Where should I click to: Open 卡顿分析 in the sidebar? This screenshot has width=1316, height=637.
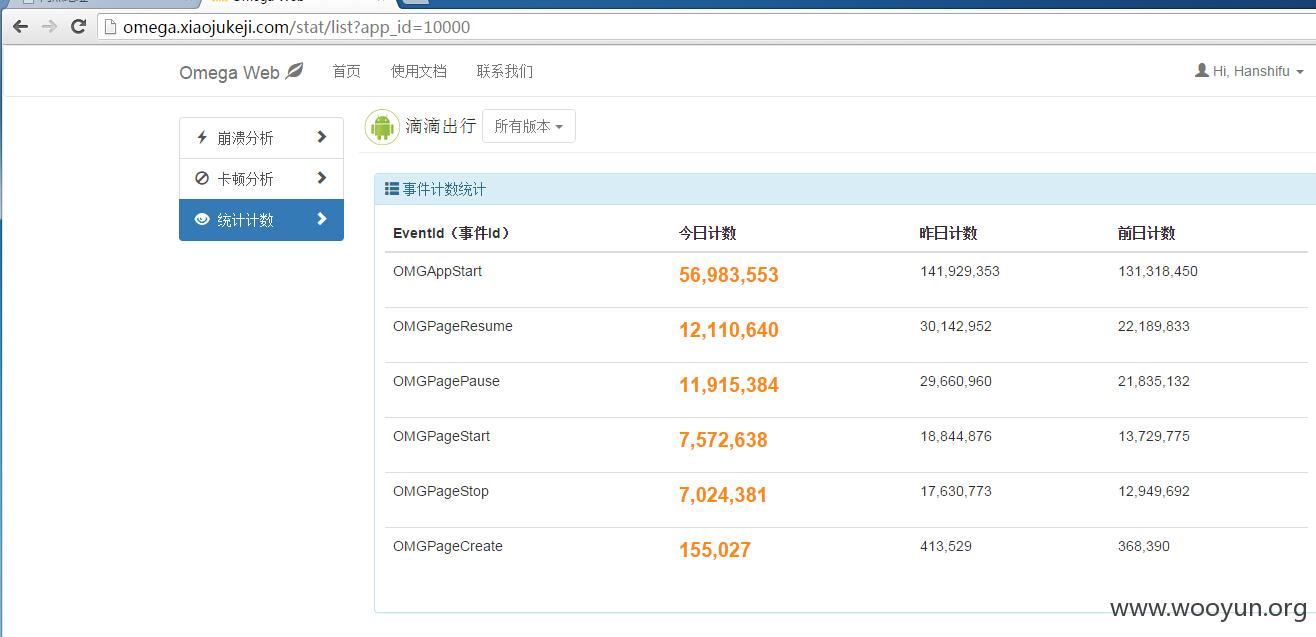coord(261,179)
